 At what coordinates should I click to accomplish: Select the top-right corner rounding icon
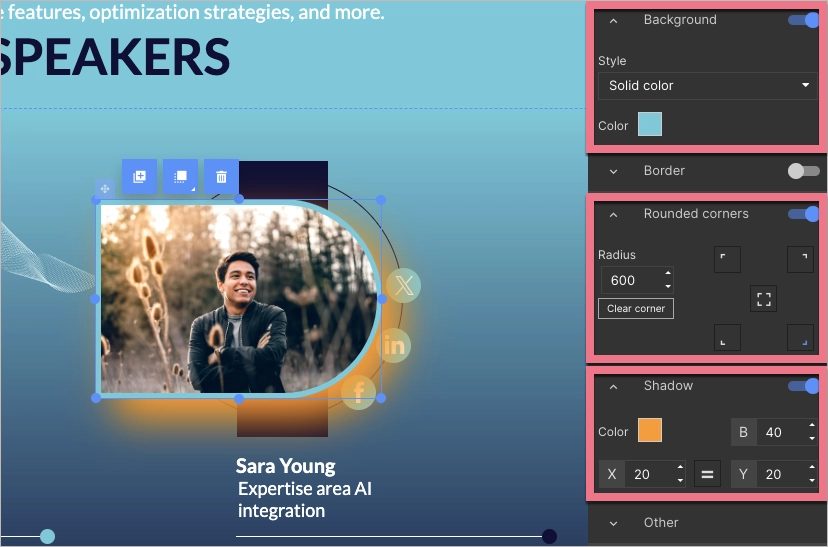point(800,260)
